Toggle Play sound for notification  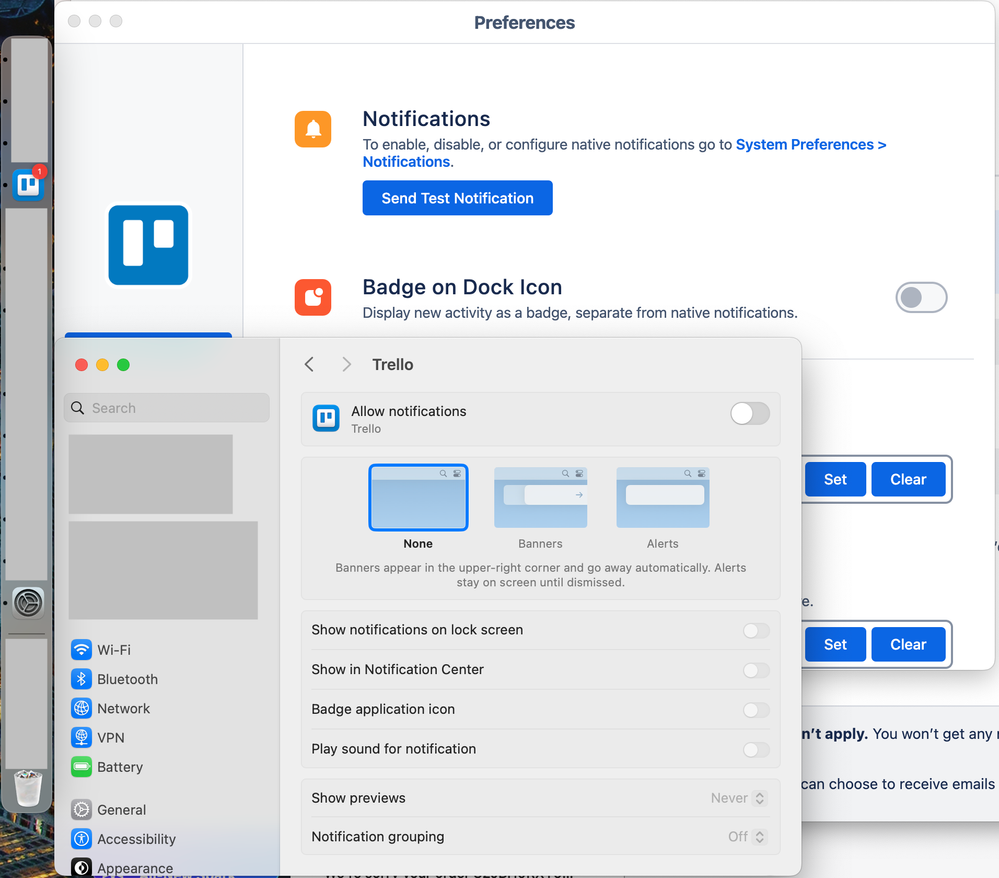pyautogui.click(x=756, y=750)
